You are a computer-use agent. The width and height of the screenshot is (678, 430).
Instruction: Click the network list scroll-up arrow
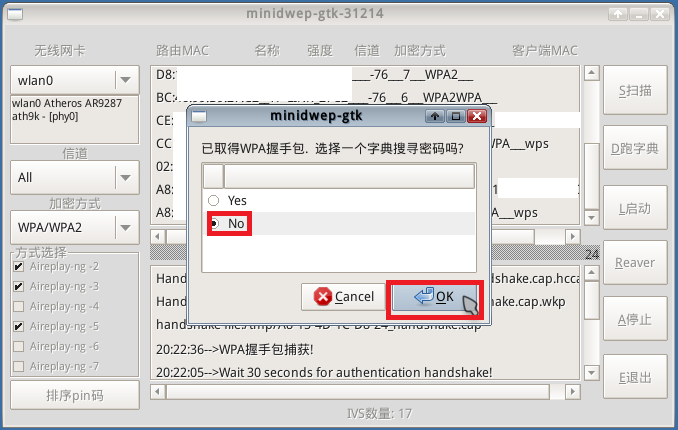pos(592,73)
